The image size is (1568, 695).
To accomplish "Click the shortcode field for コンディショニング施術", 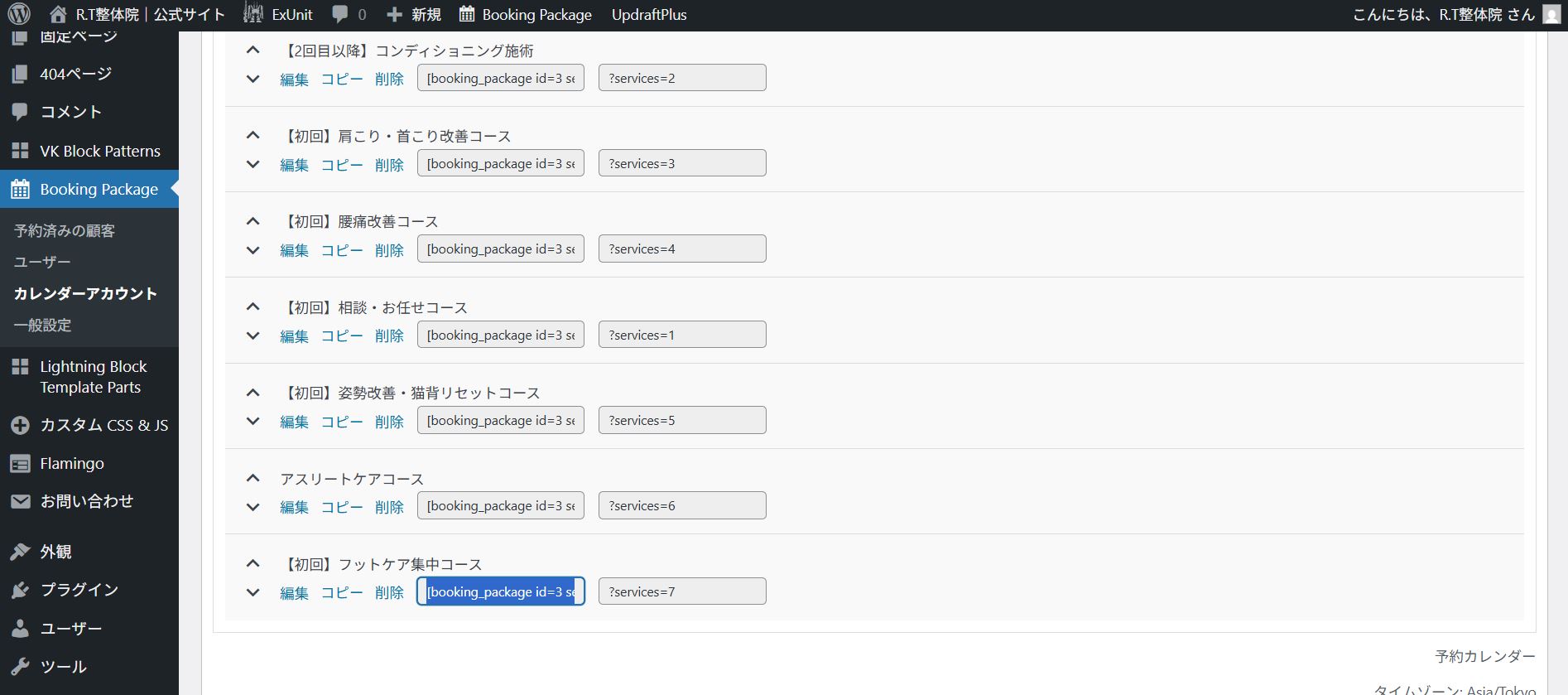I will point(500,78).
